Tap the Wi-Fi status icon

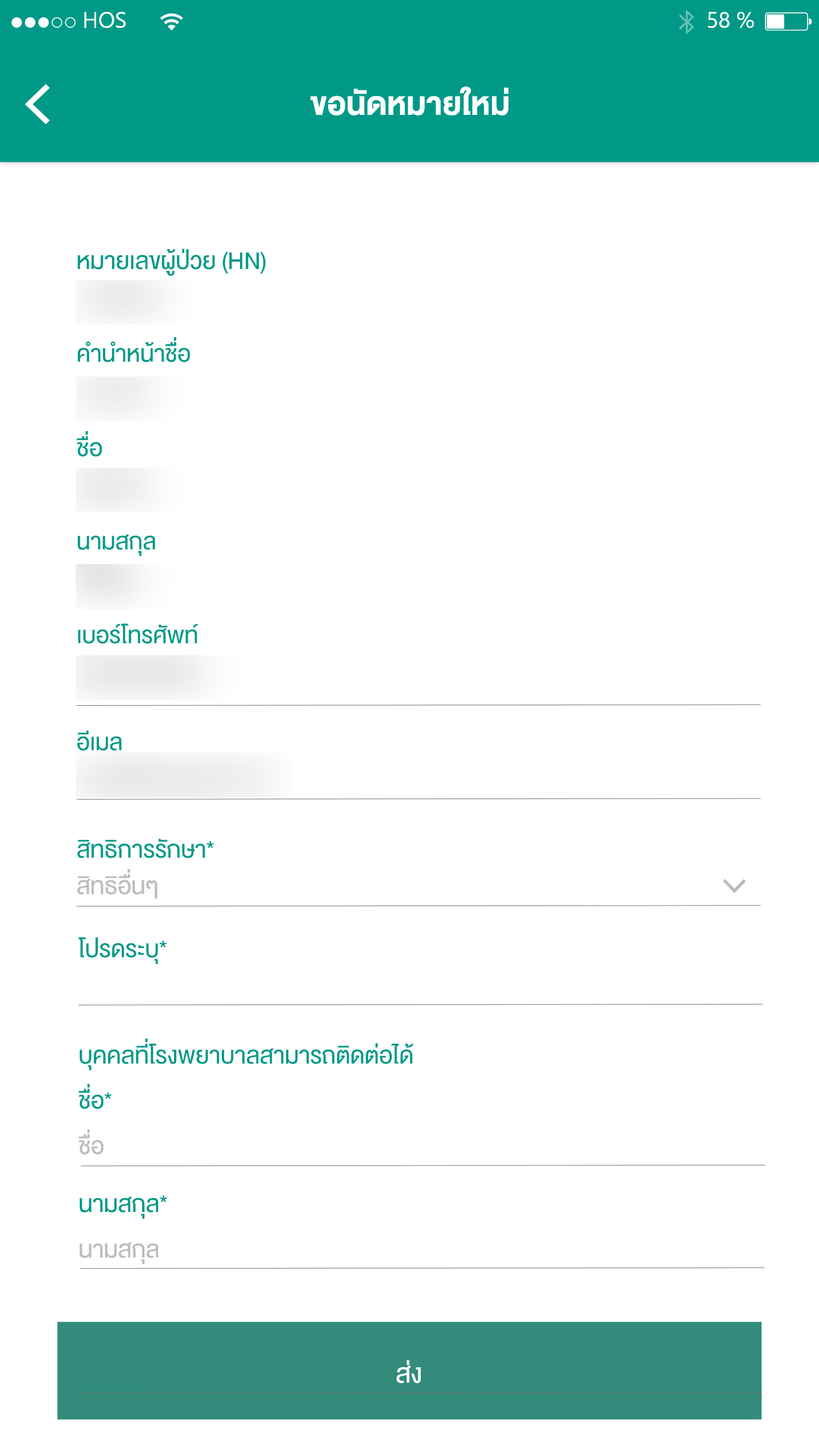pos(171,22)
